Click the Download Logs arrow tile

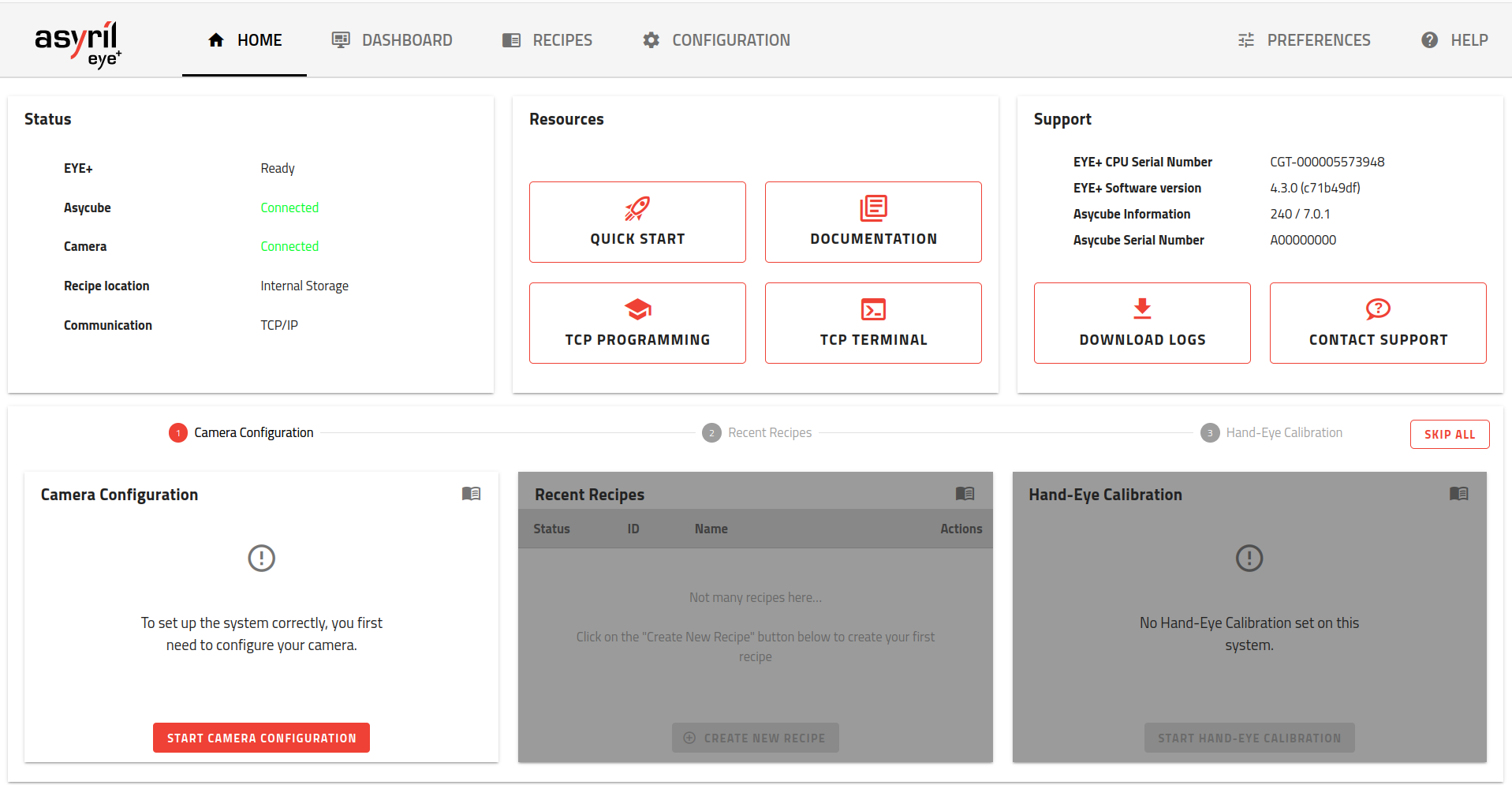pos(1142,323)
